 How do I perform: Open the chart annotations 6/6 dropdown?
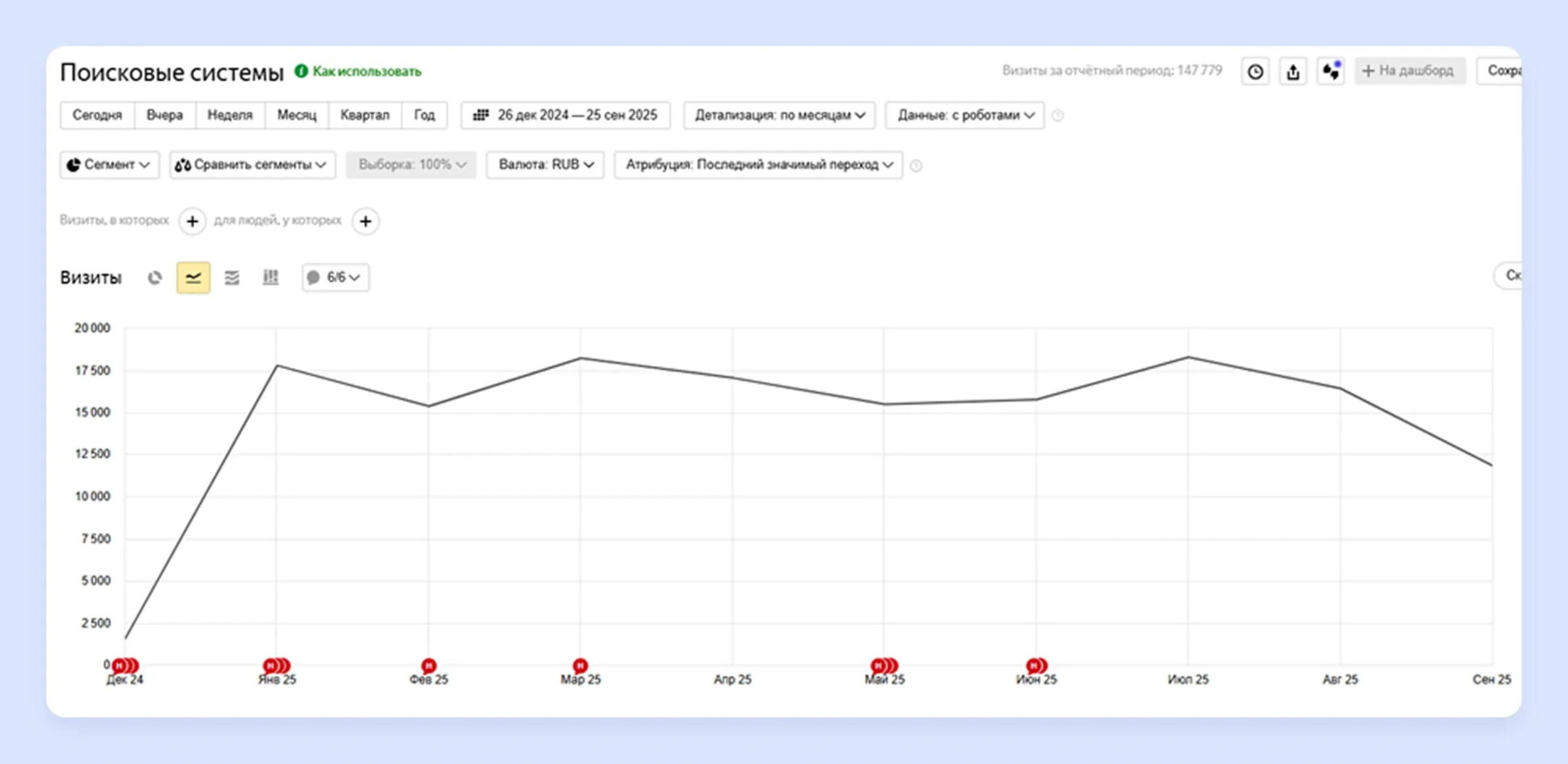(336, 278)
